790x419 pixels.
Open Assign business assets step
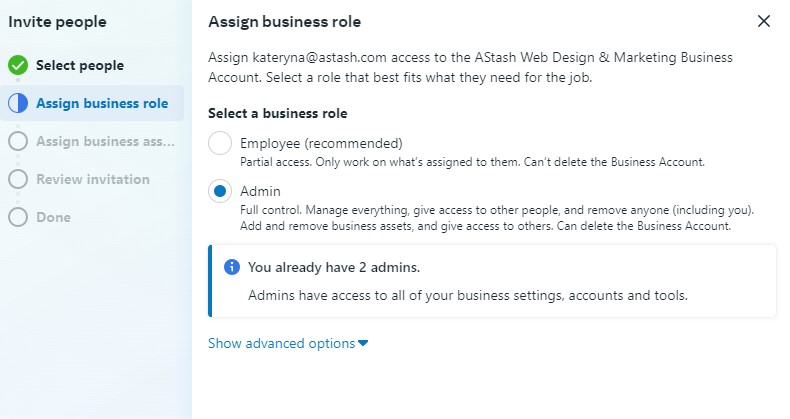(105, 142)
